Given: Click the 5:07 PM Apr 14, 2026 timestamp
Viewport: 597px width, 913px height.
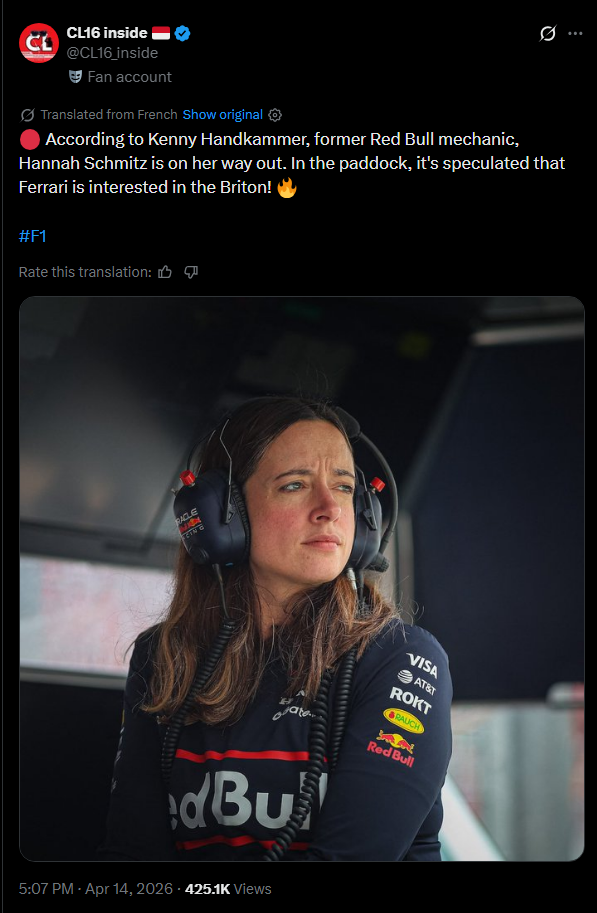Looking at the screenshot, I should pyautogui.click(x=96, y=889).
